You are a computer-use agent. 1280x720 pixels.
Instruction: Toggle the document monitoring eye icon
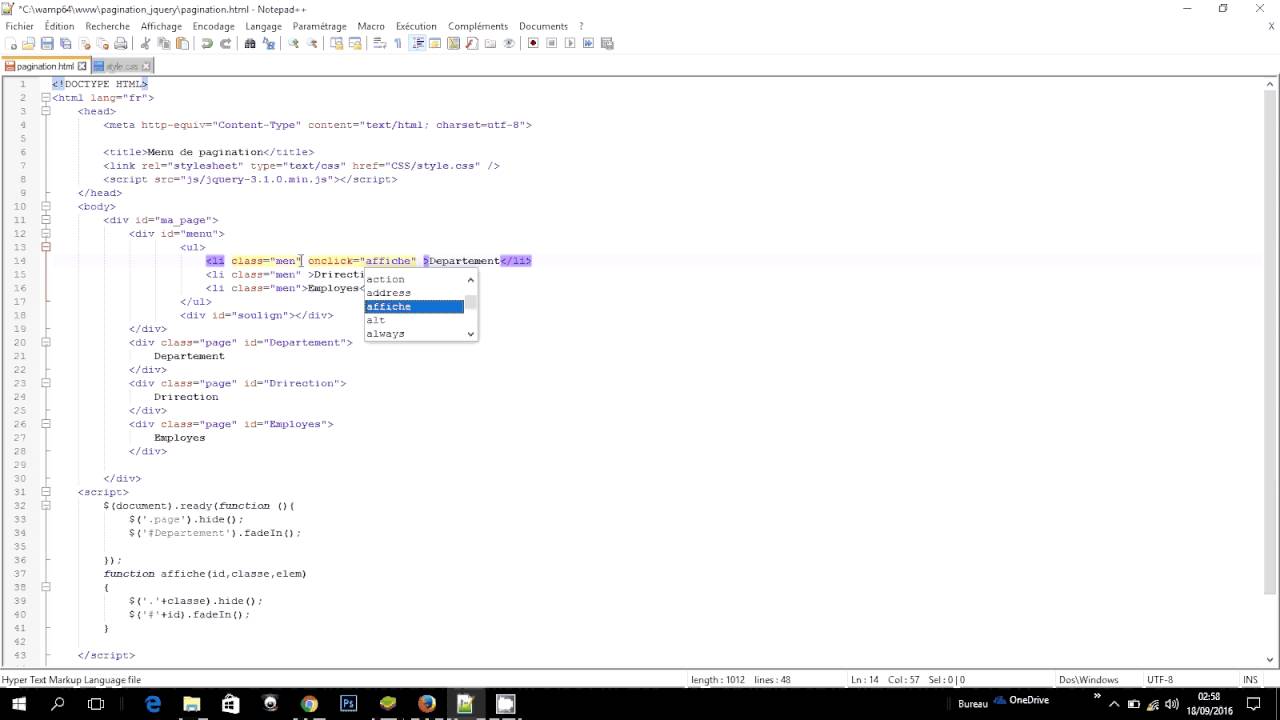(x=509, y=43)
